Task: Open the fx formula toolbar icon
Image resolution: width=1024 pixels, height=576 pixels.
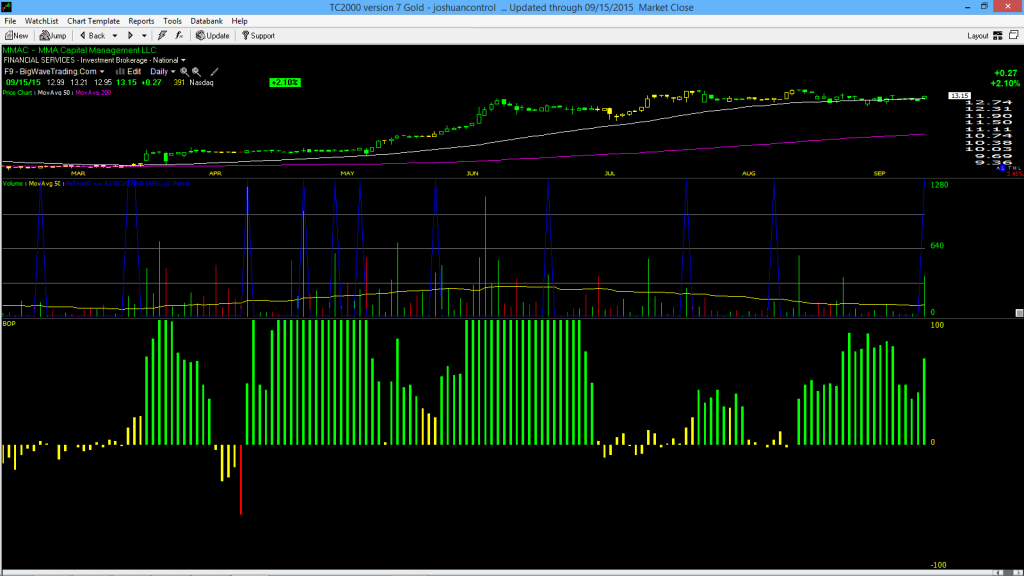Action: (179, 36)
